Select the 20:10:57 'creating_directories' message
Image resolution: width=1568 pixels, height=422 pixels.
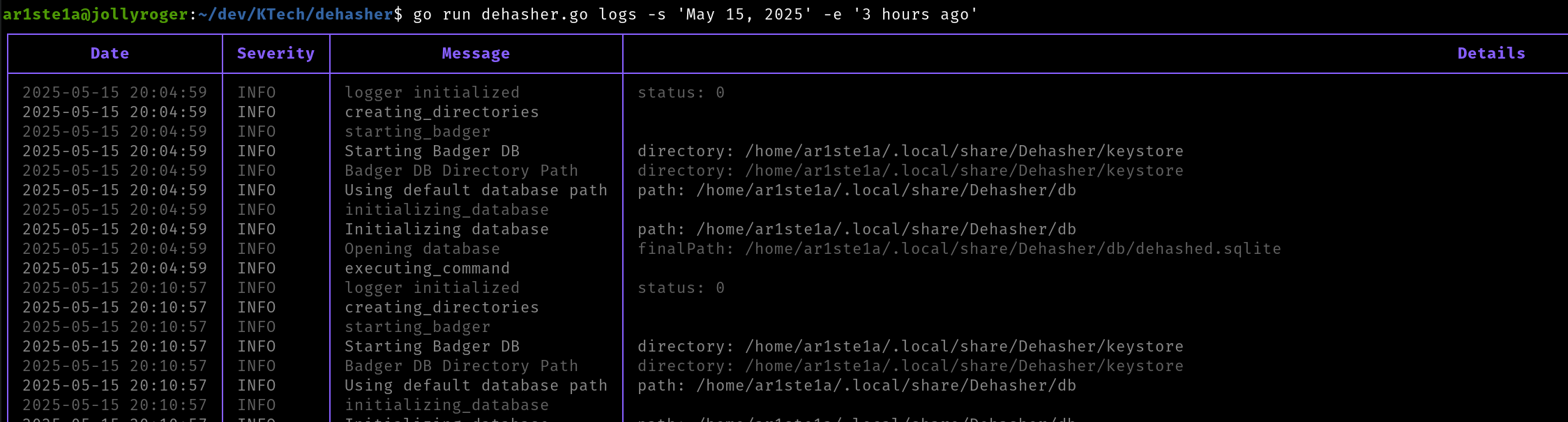pyautogui.click(x=442, y=308)
